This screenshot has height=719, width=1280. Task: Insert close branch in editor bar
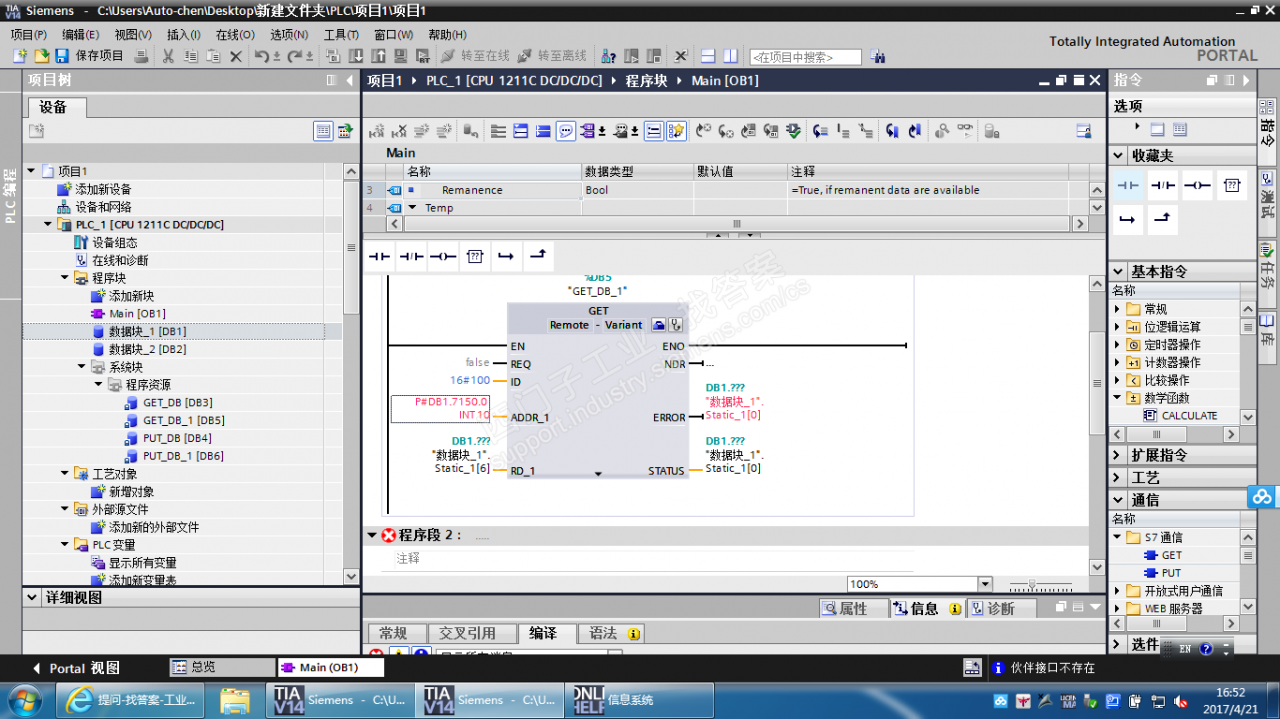(538, 257)
